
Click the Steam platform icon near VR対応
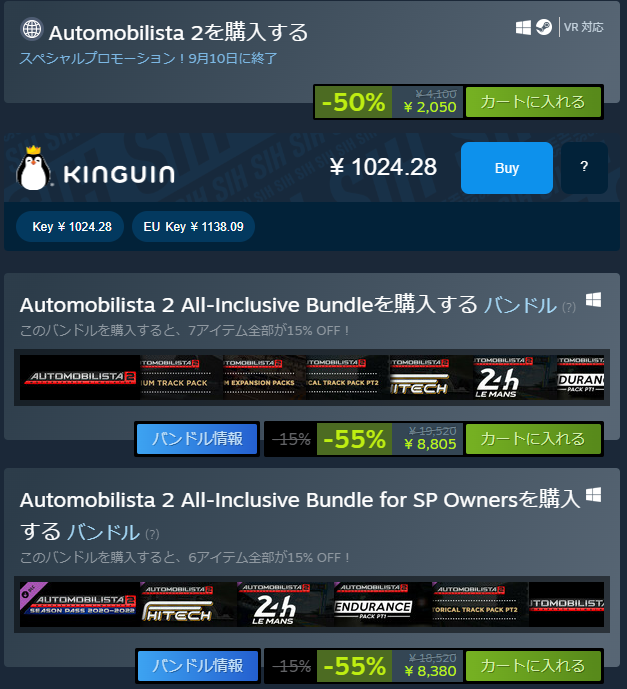pos(544,27)
